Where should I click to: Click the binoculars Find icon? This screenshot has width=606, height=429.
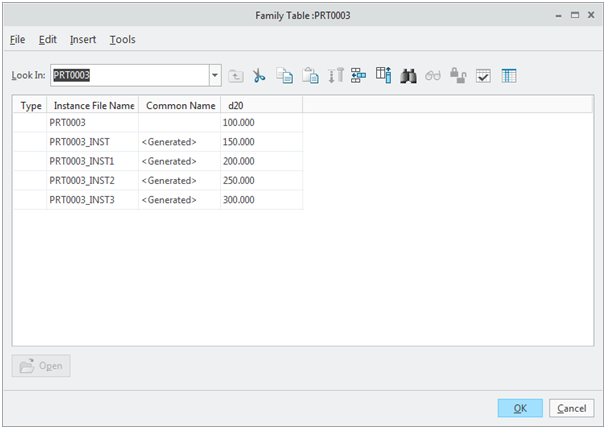coord(408,75)
